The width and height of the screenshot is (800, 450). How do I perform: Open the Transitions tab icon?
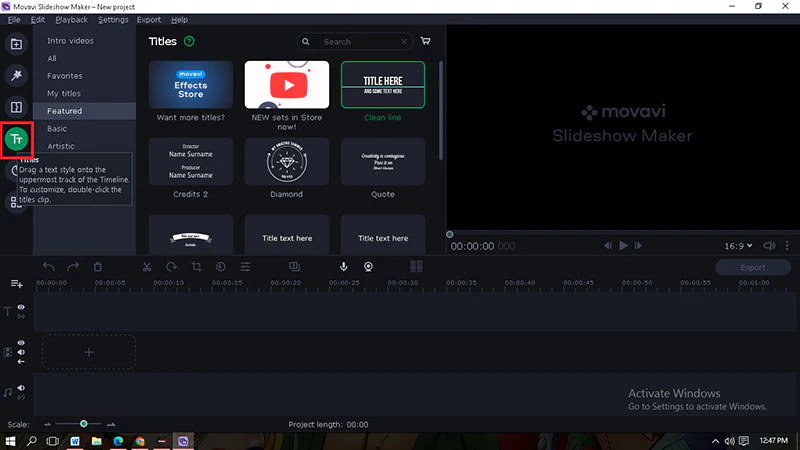16,107
